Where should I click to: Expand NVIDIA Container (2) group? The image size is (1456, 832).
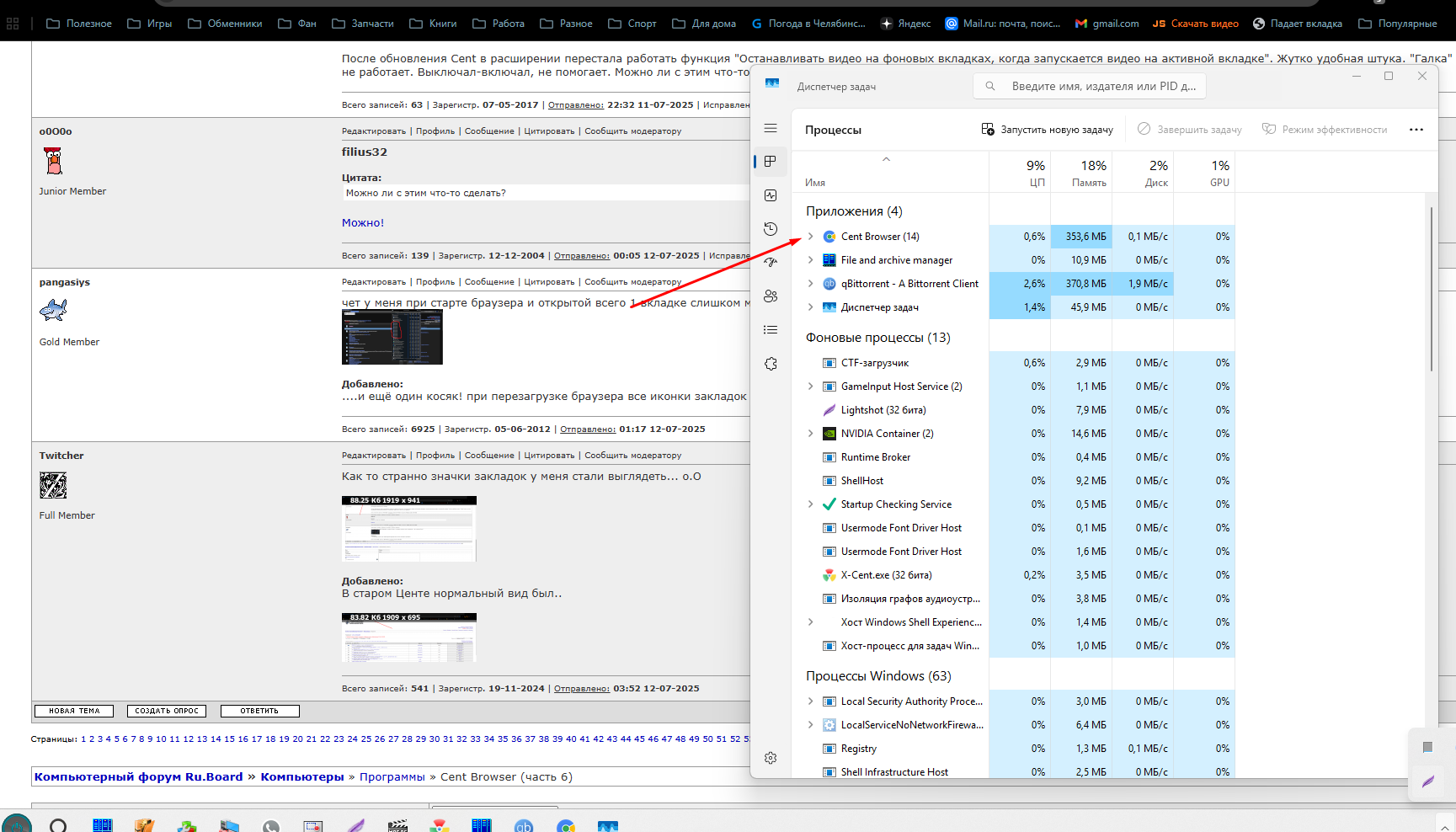point(811,434)
